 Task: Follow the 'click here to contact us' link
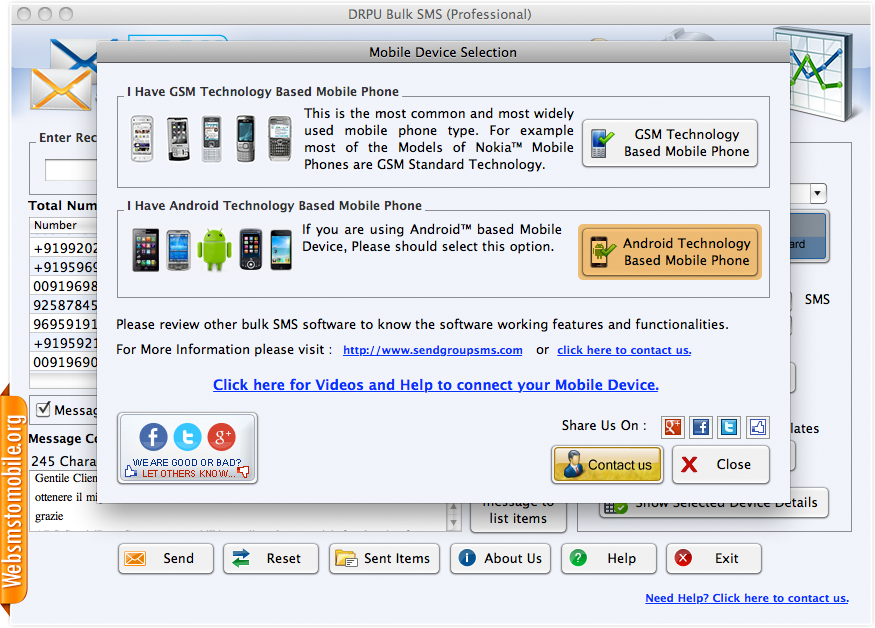point(624,350)
